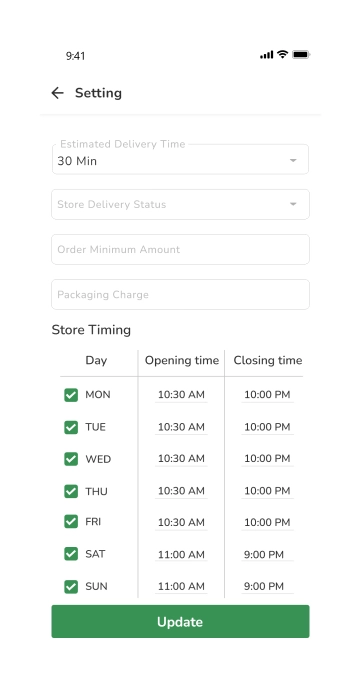Uncheck the FRI checkbox
This screenshot has height=685, width=361.
click(71, 522)
